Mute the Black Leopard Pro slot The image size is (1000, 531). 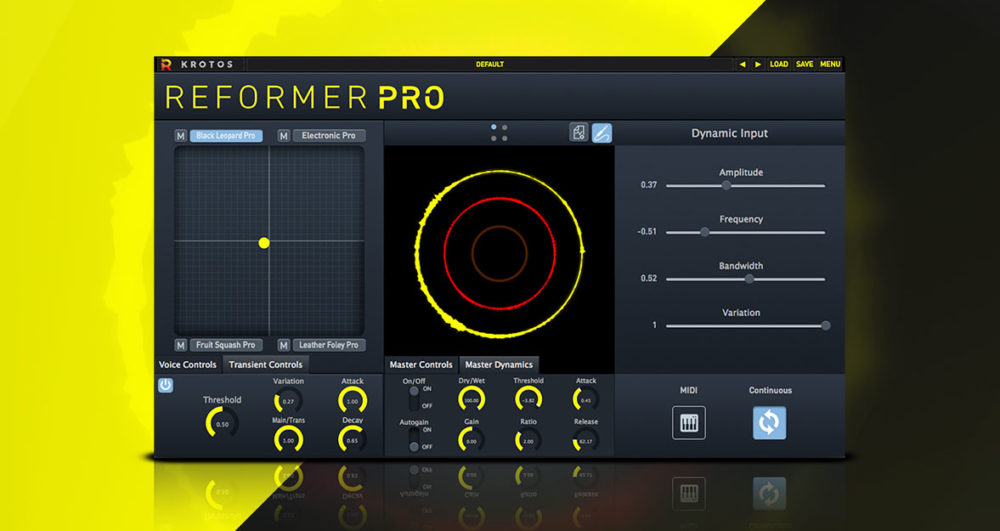180,136
